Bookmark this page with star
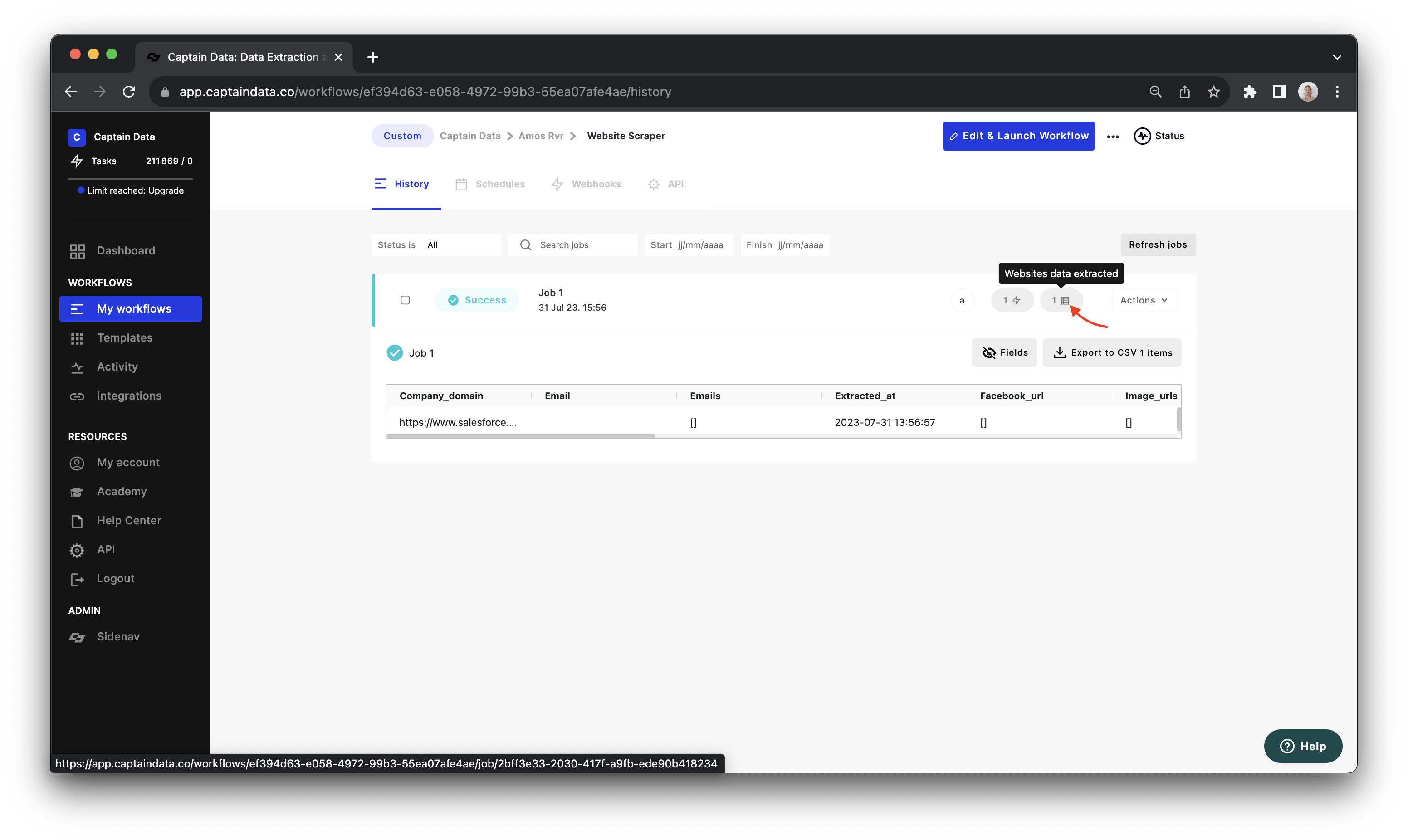The image size is (1408, 840). pyautogui.click(x=1213, y=92)
